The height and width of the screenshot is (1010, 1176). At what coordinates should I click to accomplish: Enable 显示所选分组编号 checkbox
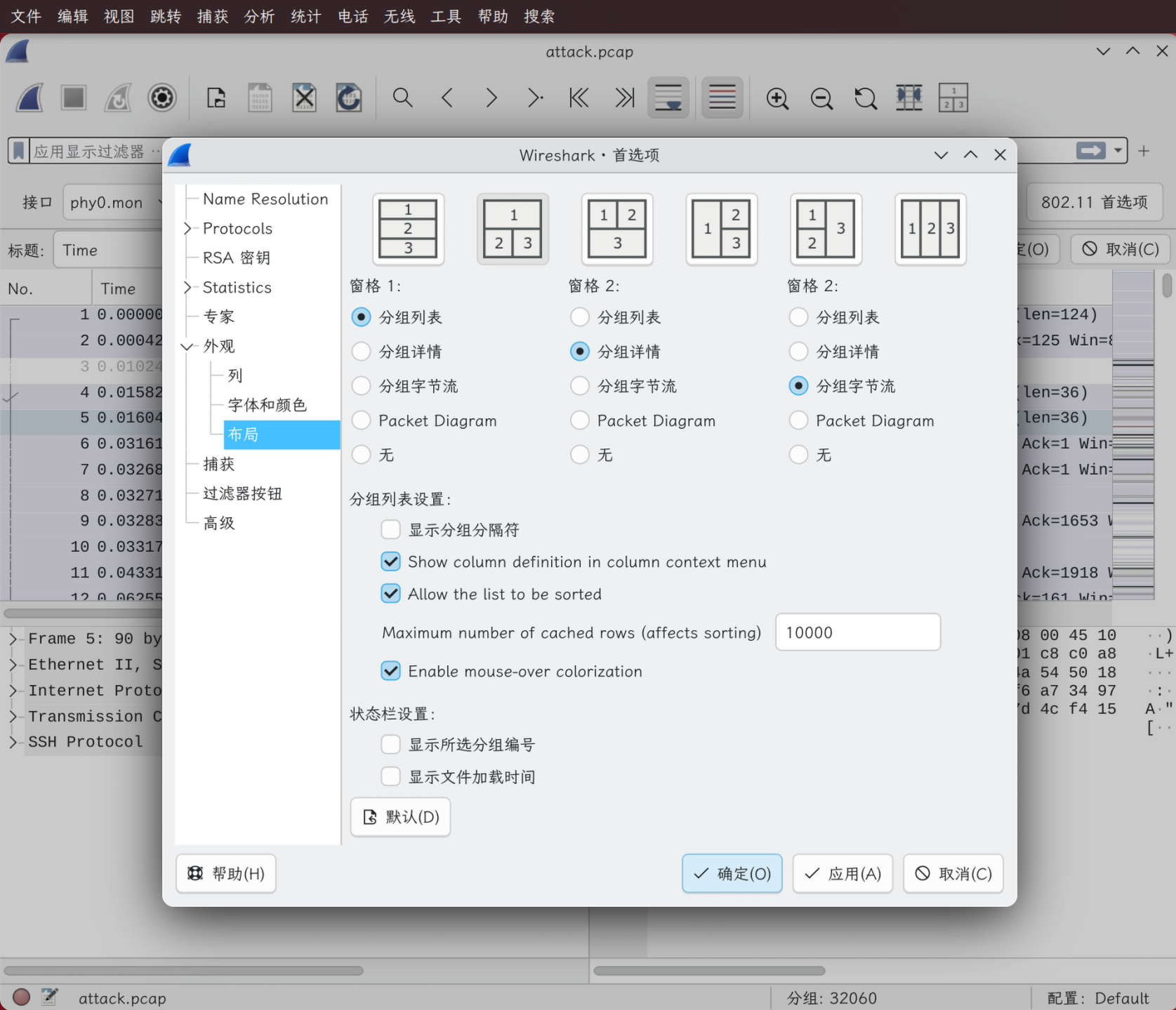[x=390, y=744]
